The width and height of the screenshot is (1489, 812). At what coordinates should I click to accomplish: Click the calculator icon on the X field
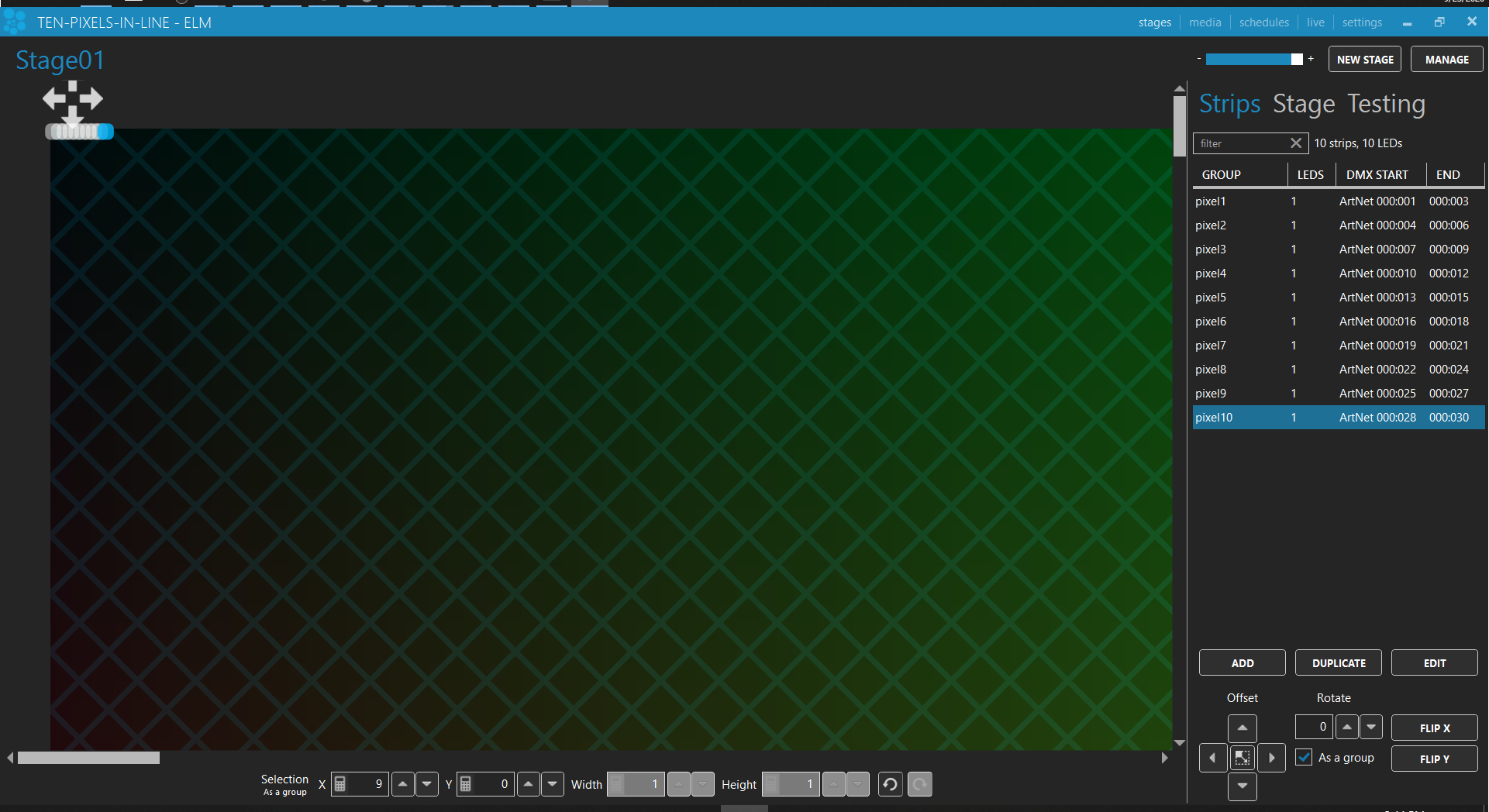(x=340, y=784)
